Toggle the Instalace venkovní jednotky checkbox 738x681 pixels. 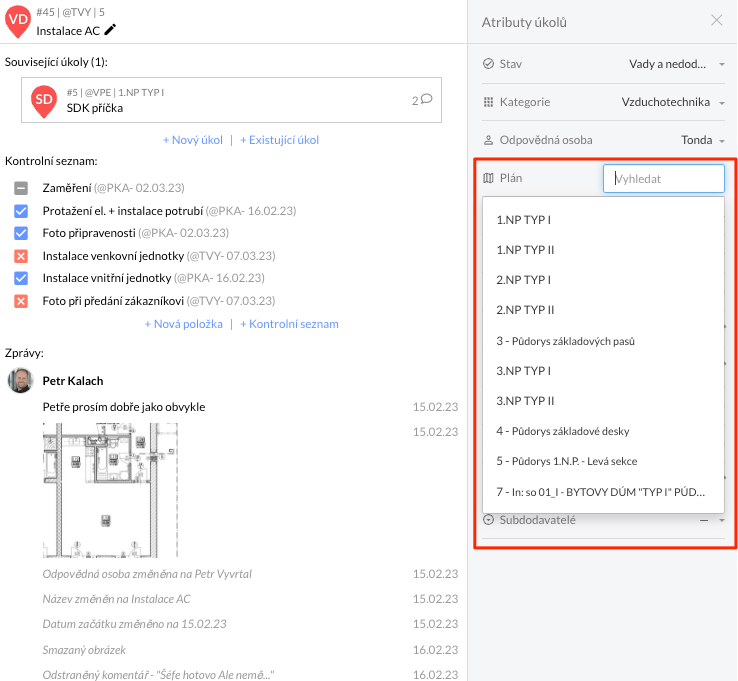[21, 256]
